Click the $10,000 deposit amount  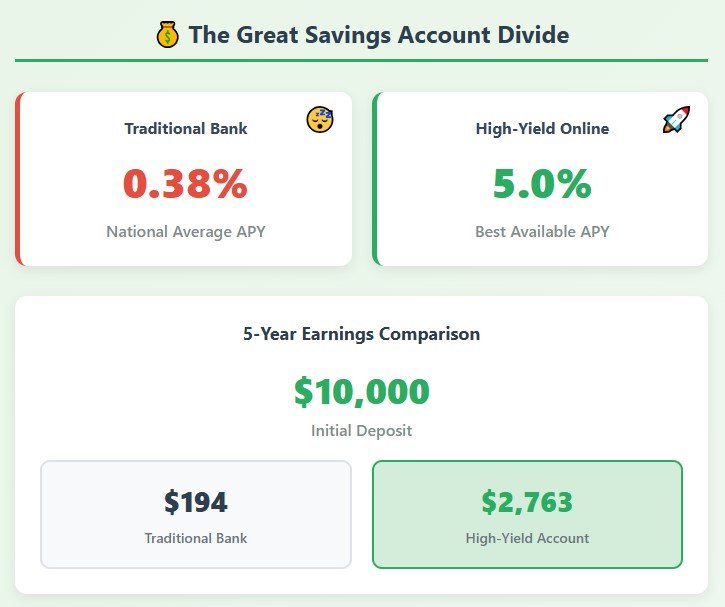362,391
